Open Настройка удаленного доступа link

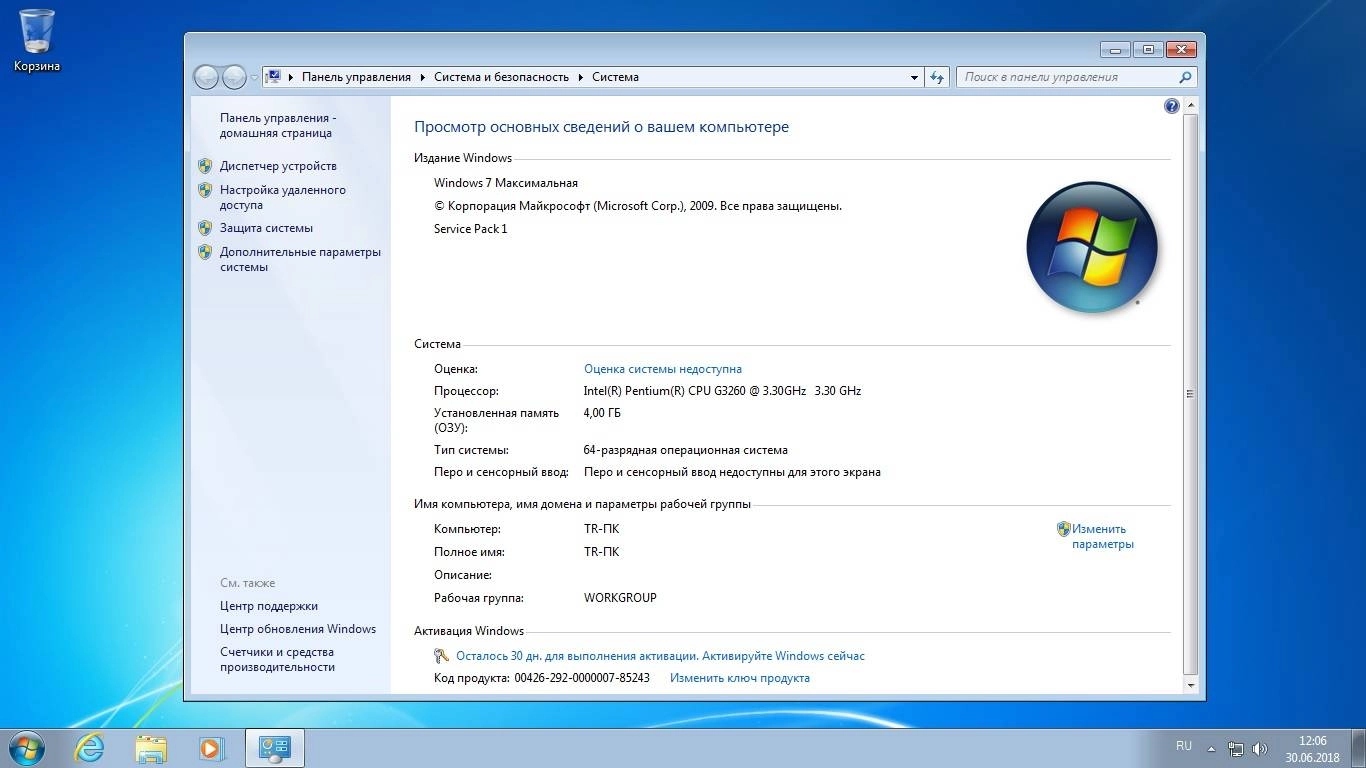[283, 197]
